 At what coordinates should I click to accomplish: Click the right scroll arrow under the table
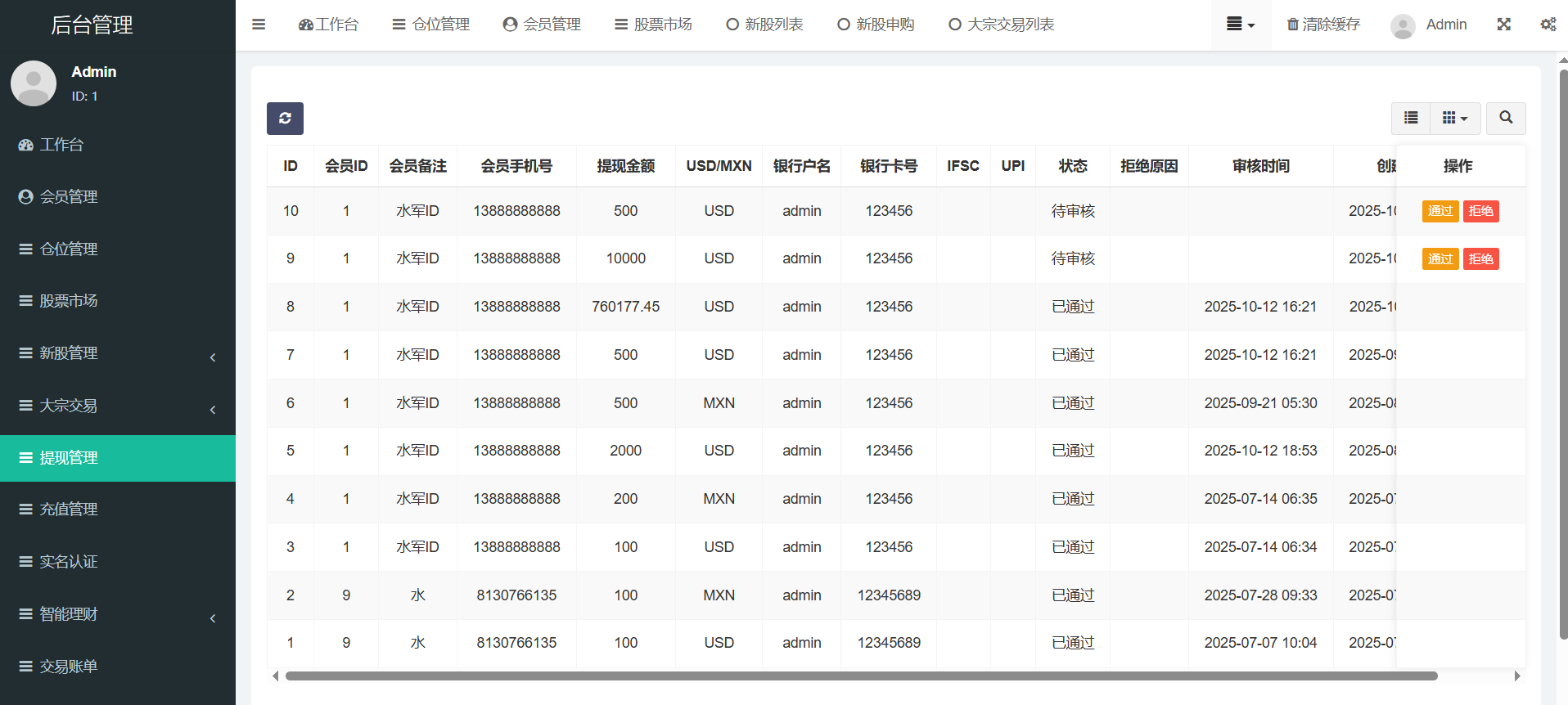coord(1516,676)
